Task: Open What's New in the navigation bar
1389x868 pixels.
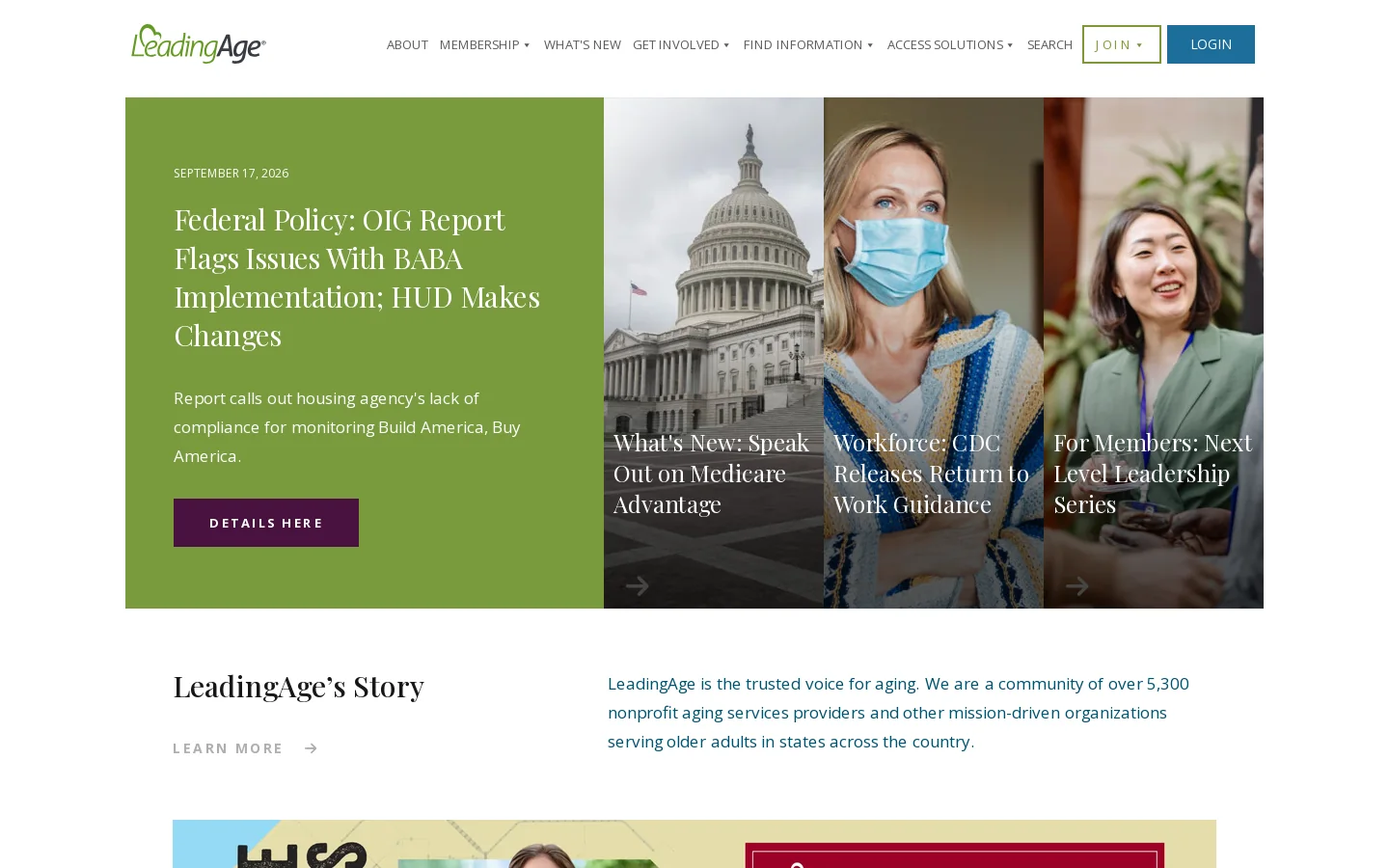Action: coord(583,44)
